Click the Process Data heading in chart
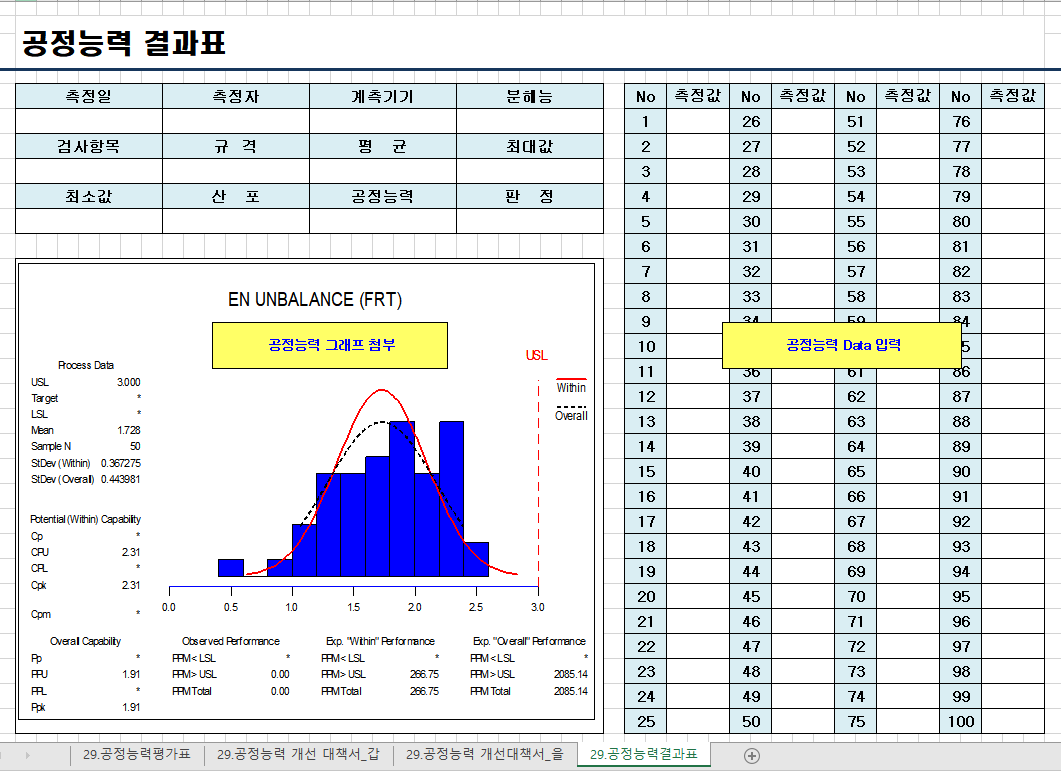1061x771 pixels. (86, 366)
